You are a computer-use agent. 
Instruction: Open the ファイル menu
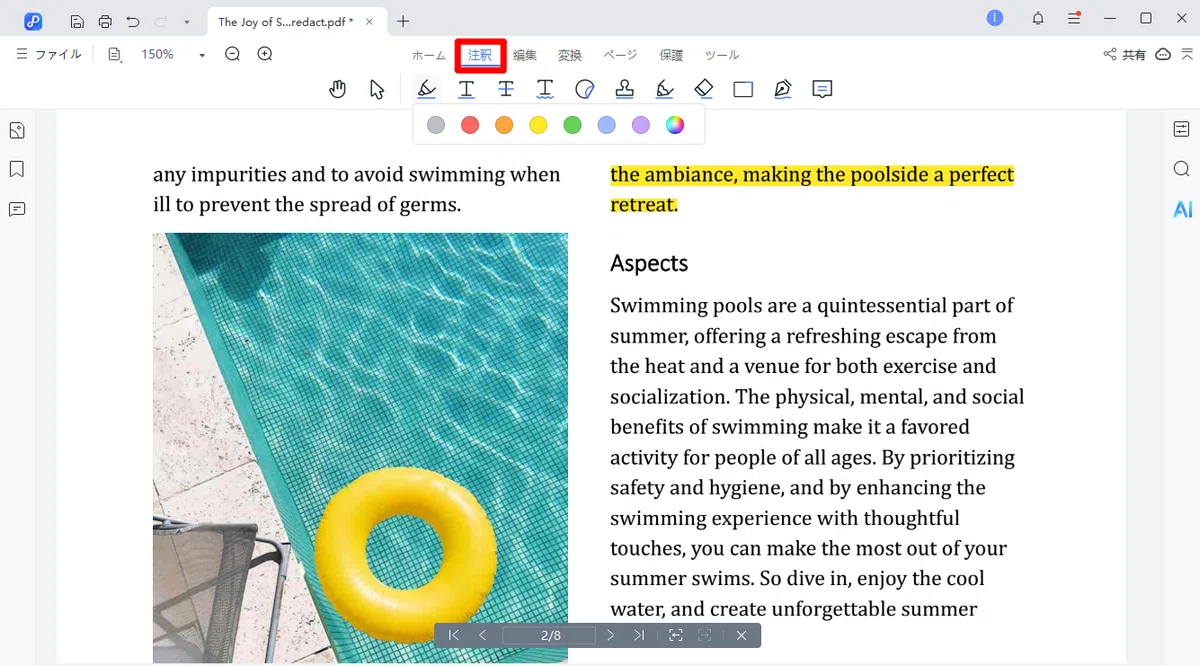(49, 55)
